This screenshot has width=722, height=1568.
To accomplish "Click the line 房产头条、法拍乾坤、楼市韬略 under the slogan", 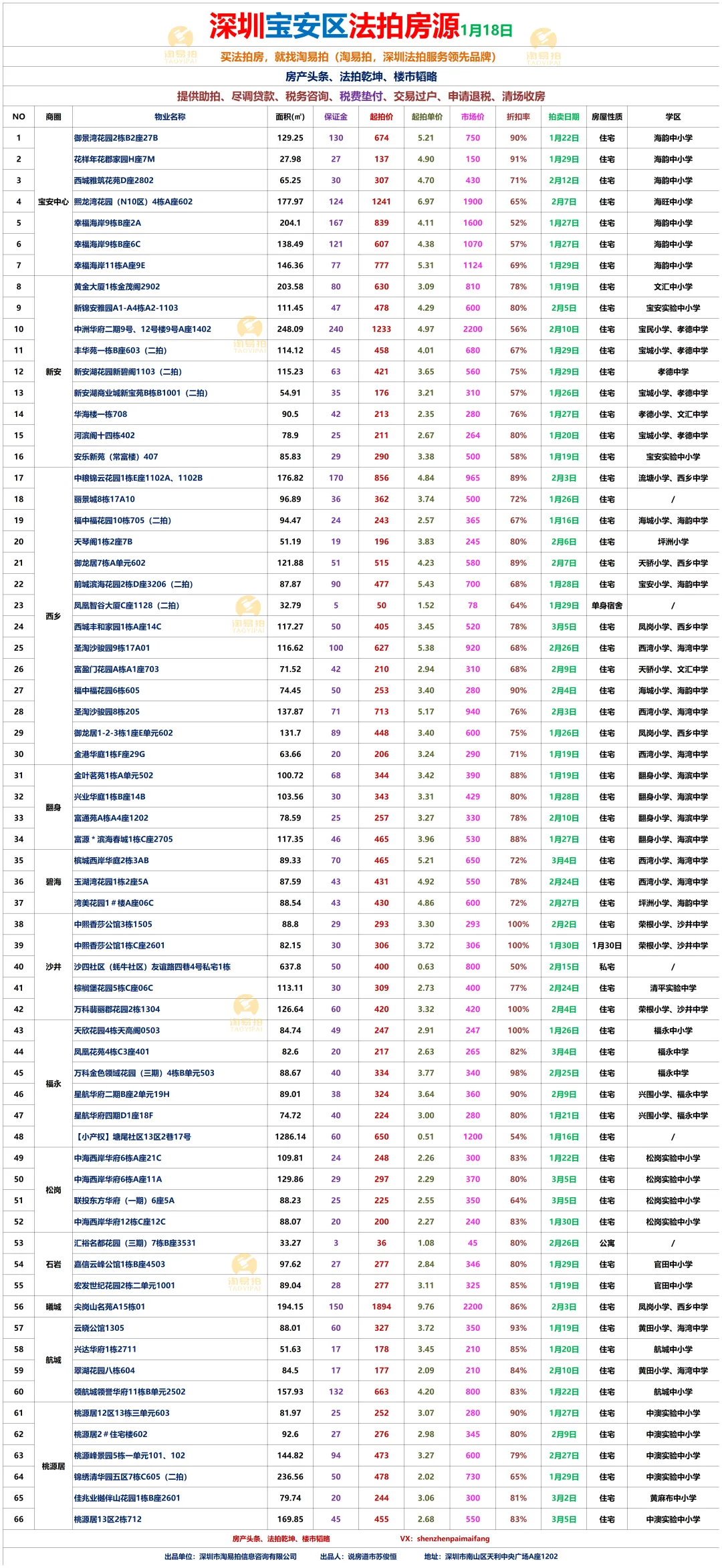I will 361,76.
